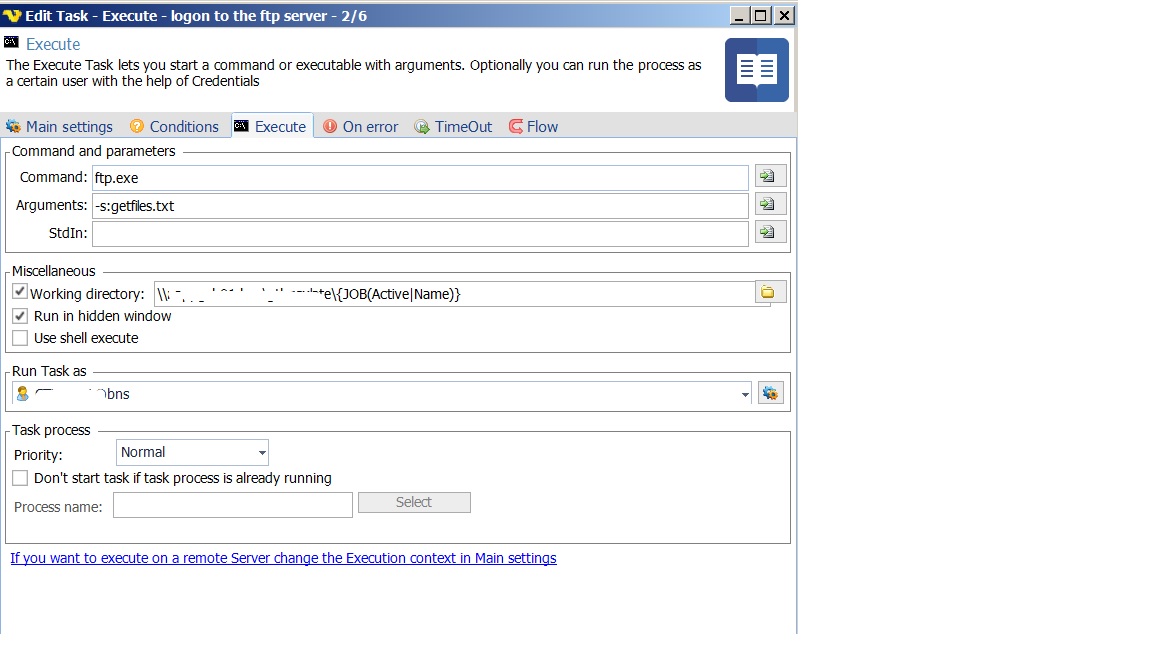The image size is (1152, 648).
Task: Switch to the Main settings tab
Action: point(59,127)
